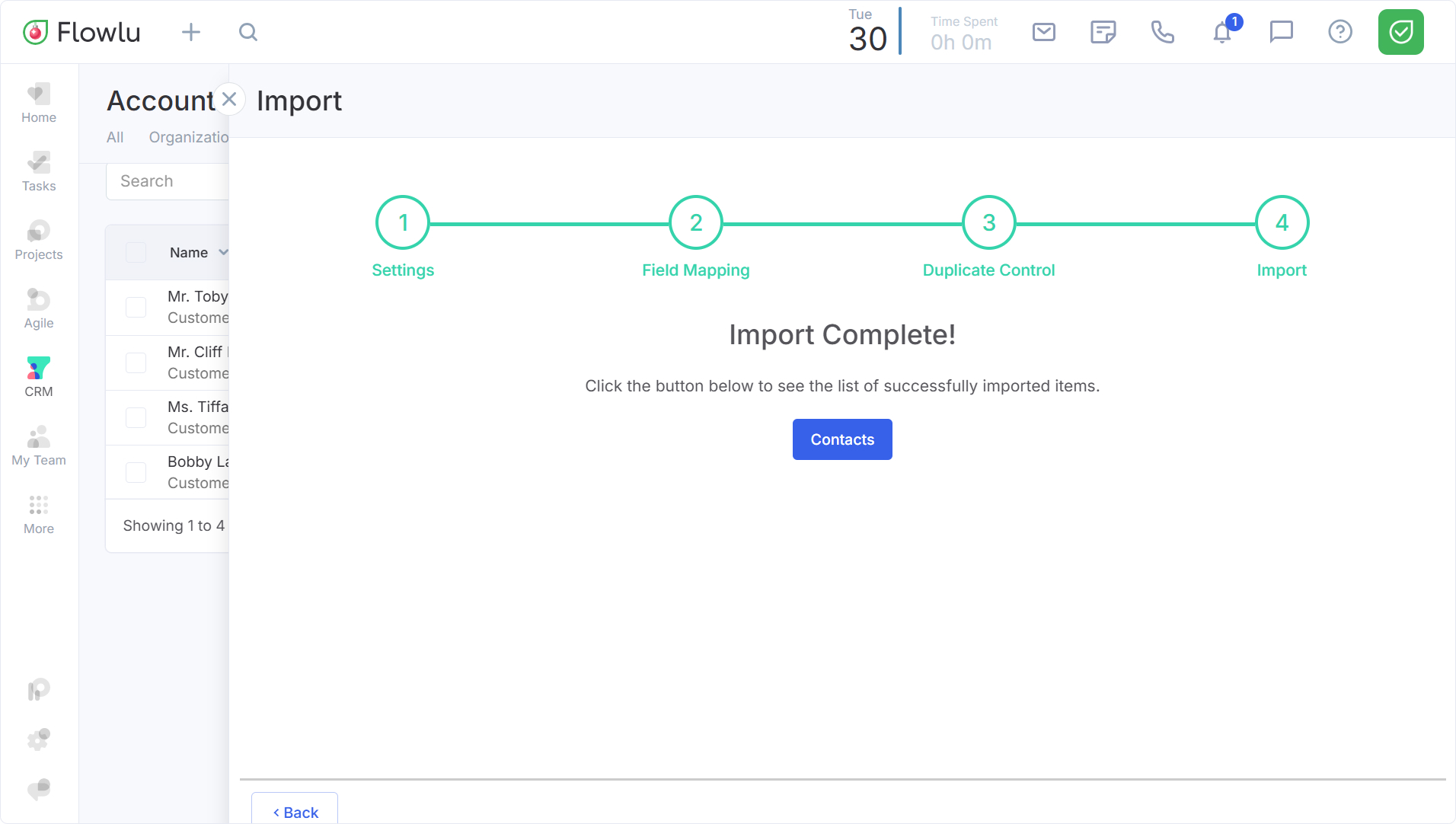
Task: Open the mail inbox icon
Action: [1043, 32]
